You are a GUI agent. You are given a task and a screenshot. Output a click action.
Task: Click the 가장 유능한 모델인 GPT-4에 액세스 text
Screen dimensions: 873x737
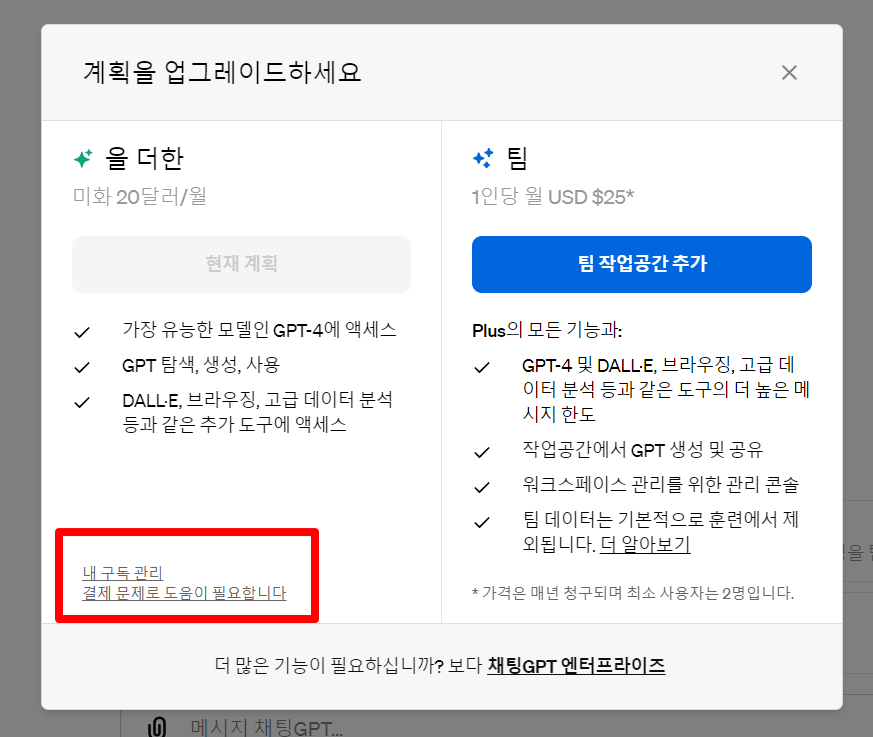(259, 330)
